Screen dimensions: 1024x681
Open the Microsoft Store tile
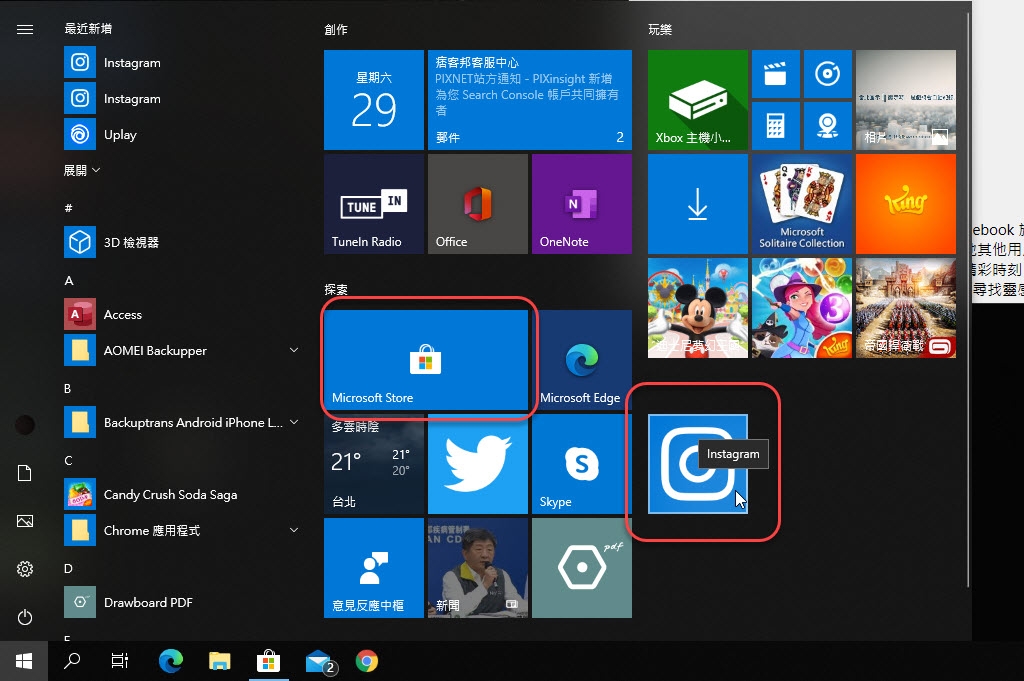coord(426,360)
